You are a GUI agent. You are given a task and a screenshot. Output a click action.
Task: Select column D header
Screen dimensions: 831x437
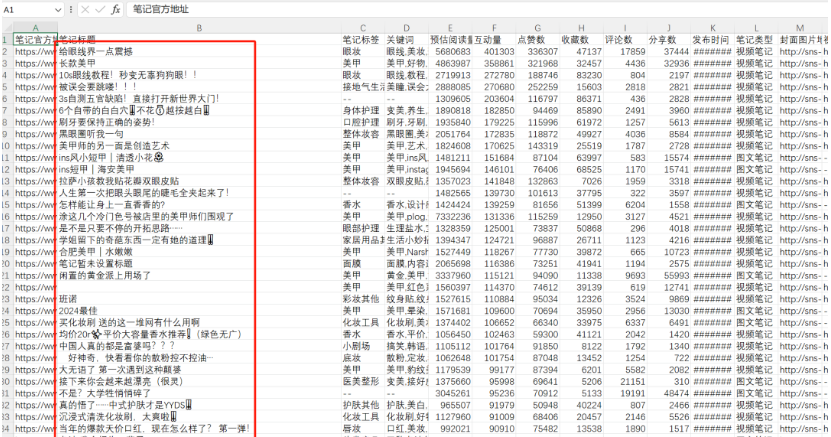click(406, 28)
